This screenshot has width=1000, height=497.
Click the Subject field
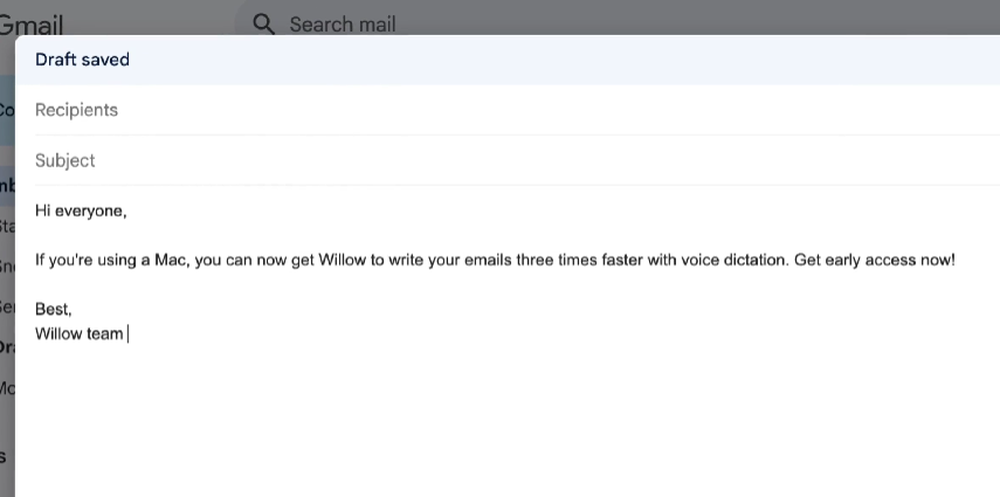pos(517,160)
